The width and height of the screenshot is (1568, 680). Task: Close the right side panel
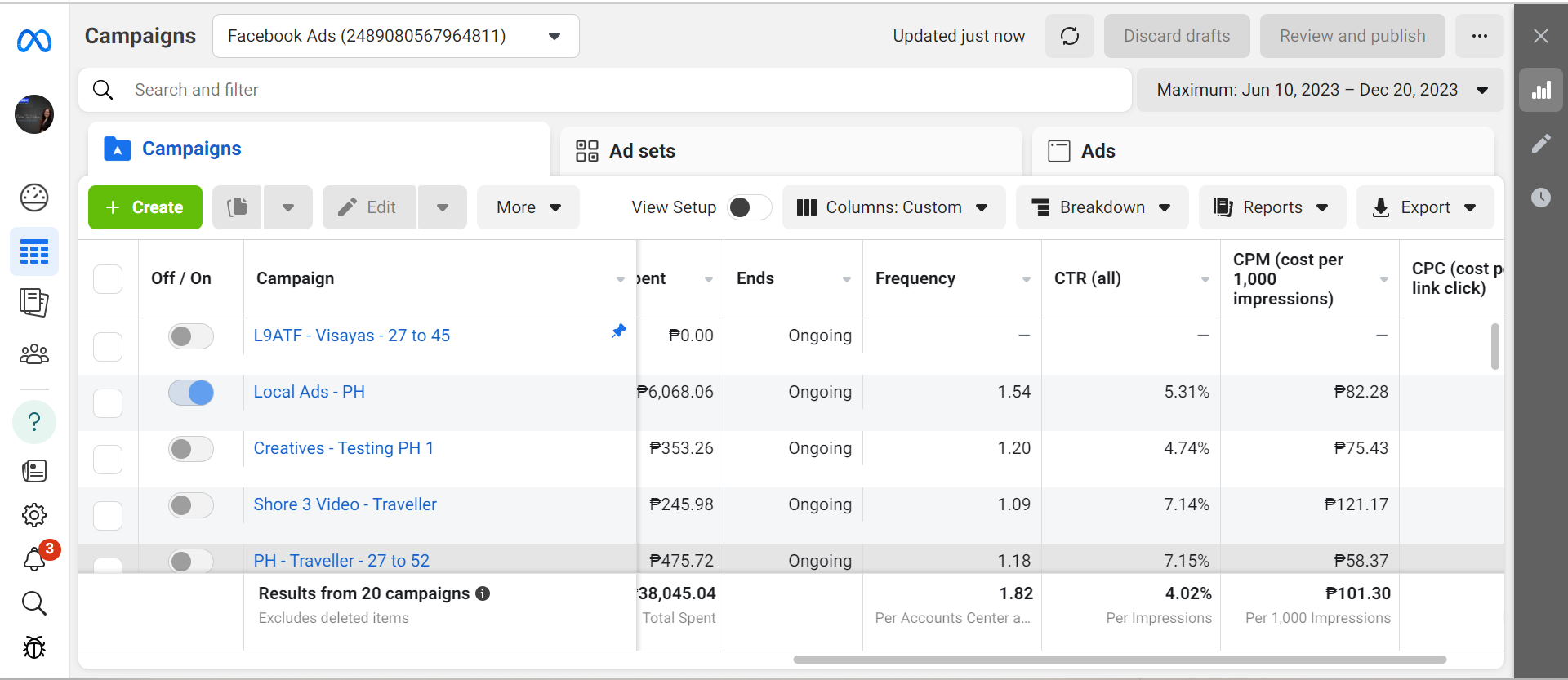click(1541, 36)
